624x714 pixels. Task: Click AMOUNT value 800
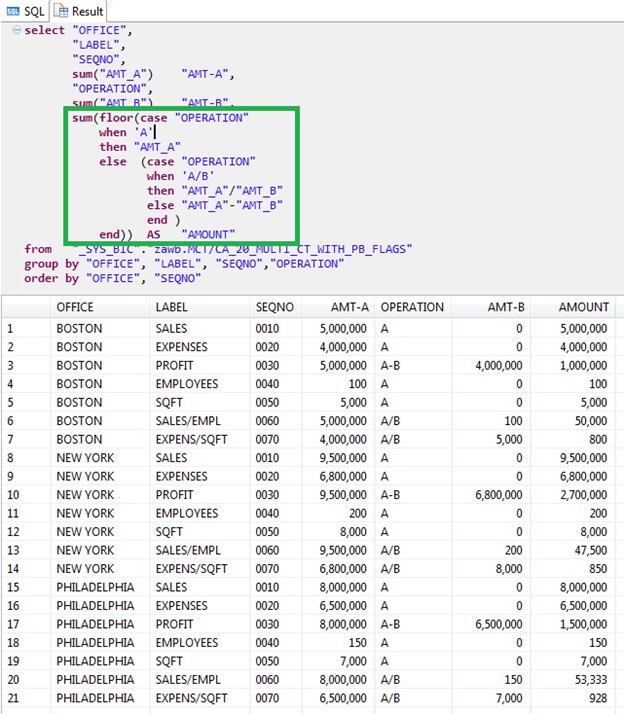(x=598, y=439)
